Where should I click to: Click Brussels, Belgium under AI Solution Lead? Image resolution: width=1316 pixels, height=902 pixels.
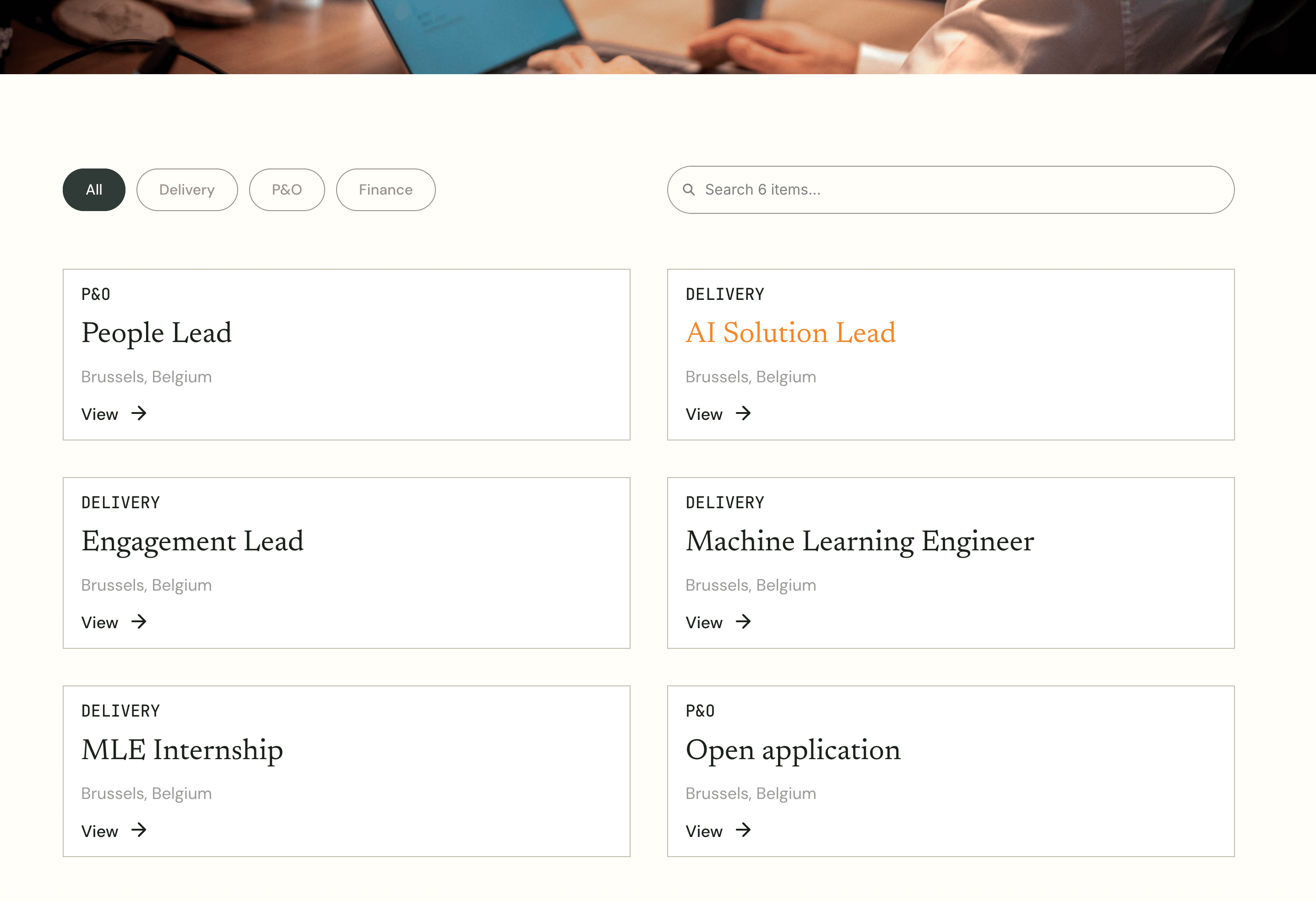coord(751,377)
